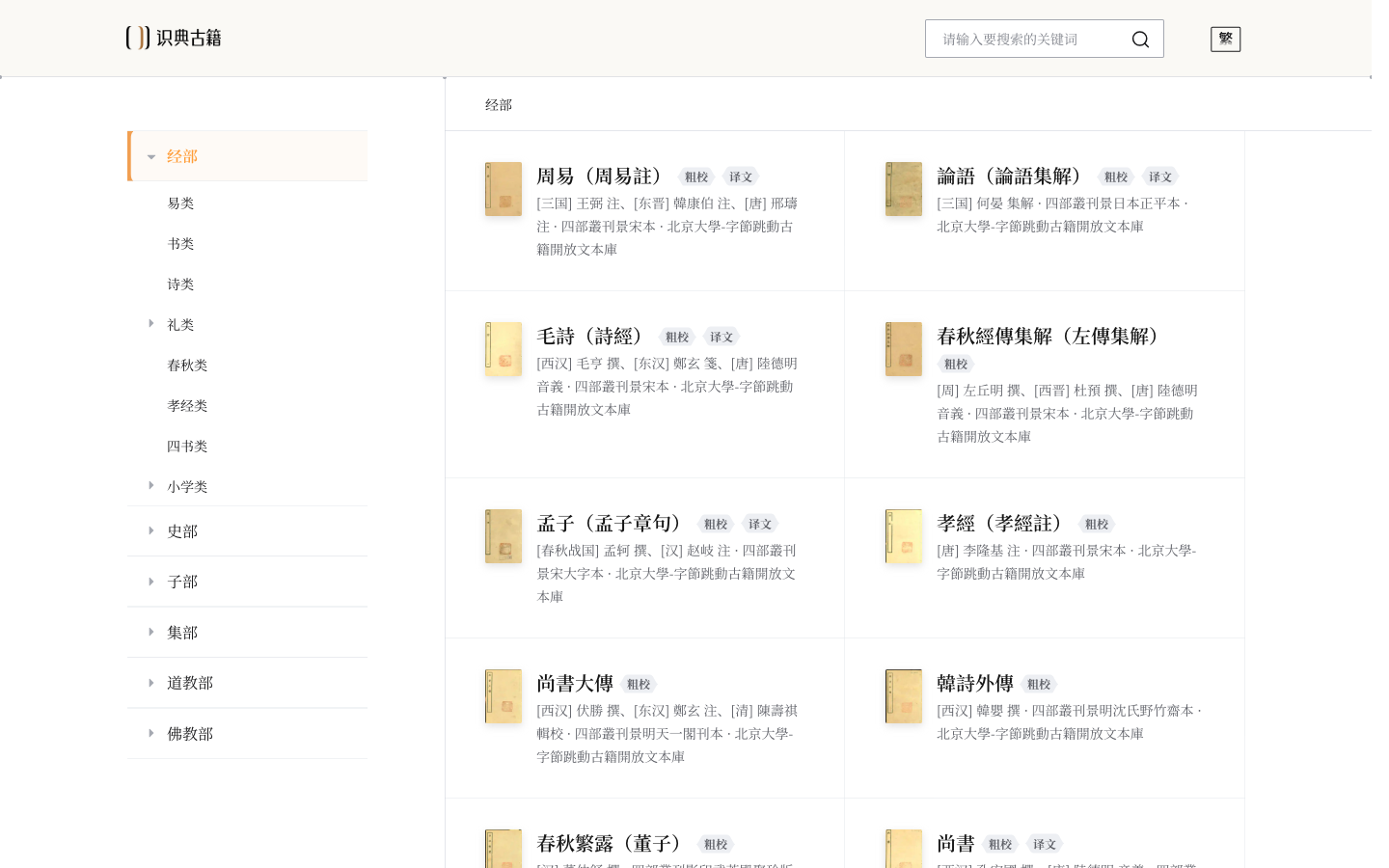Click the 经部 breadcrumb text
This screenshot has width=1389, height=868.
499,105
